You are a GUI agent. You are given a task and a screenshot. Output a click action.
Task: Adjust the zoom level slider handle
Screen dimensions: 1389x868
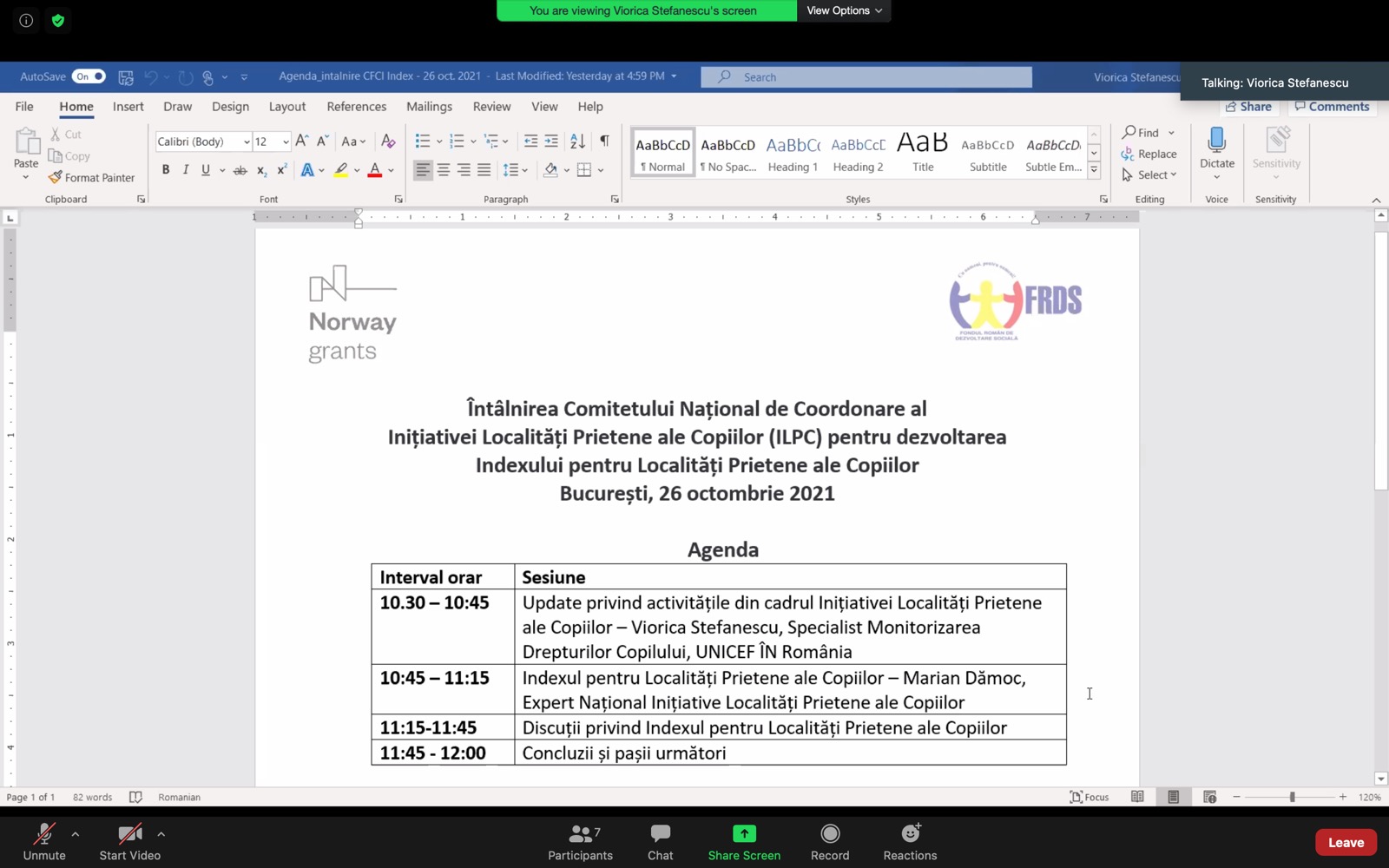tap(1292, 797)
